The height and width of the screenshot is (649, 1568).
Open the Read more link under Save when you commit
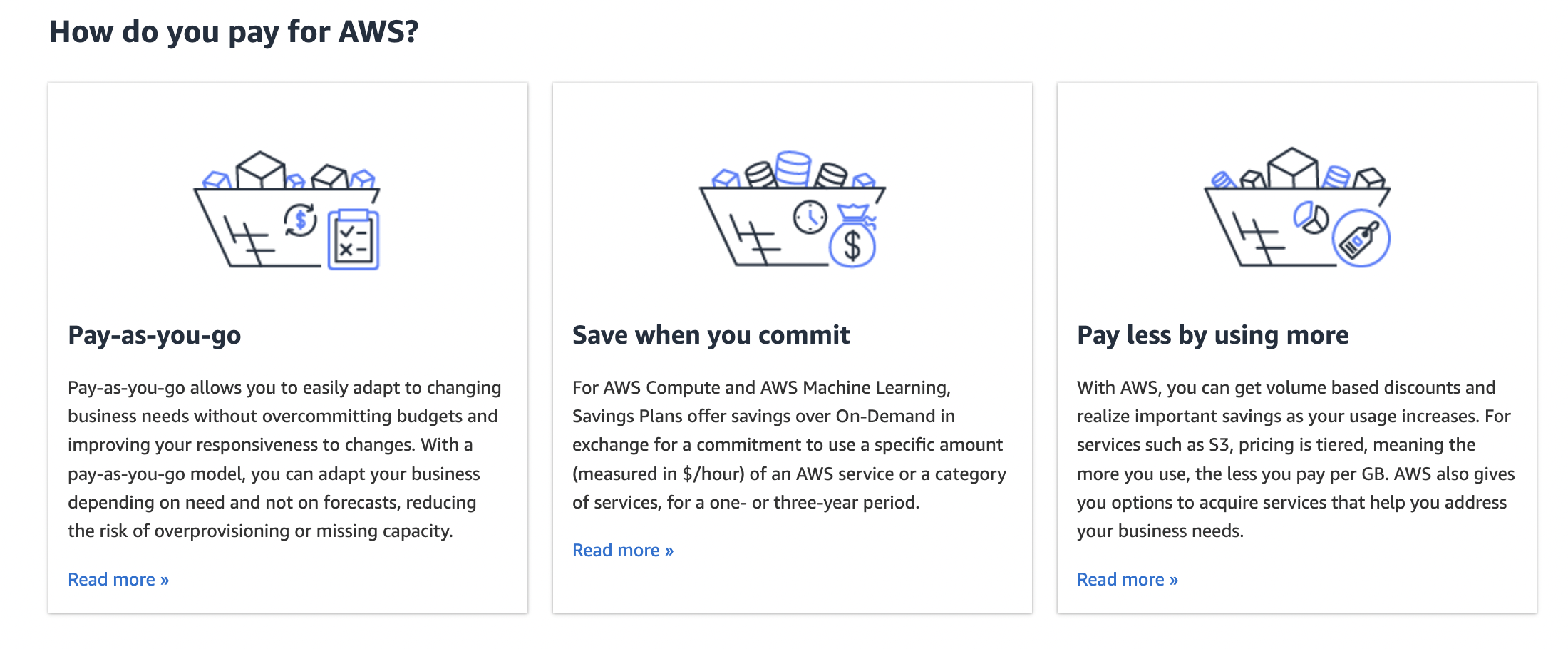(623, 549)
